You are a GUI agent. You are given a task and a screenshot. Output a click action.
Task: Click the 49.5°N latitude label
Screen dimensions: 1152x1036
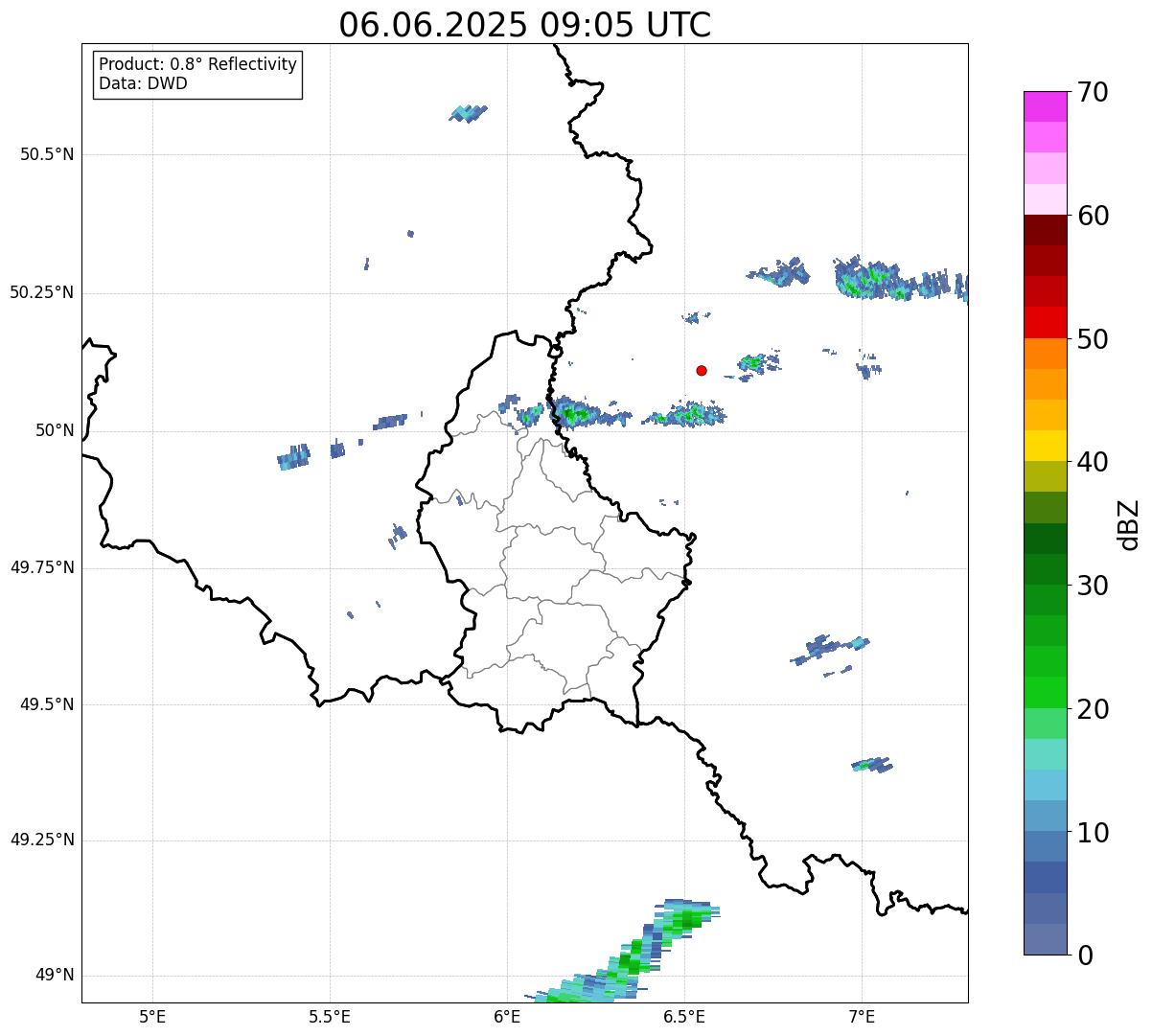(47, 704)
